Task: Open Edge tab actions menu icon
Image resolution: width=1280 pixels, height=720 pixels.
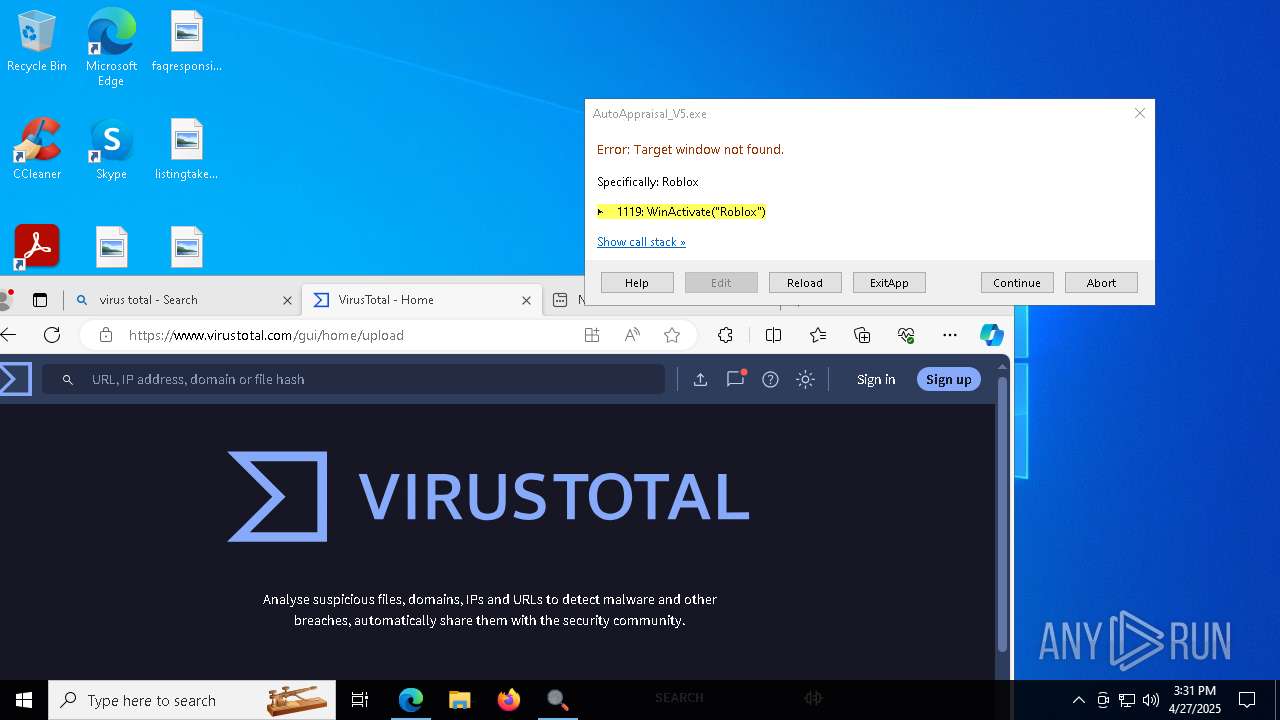Action: tap(40, 300)
